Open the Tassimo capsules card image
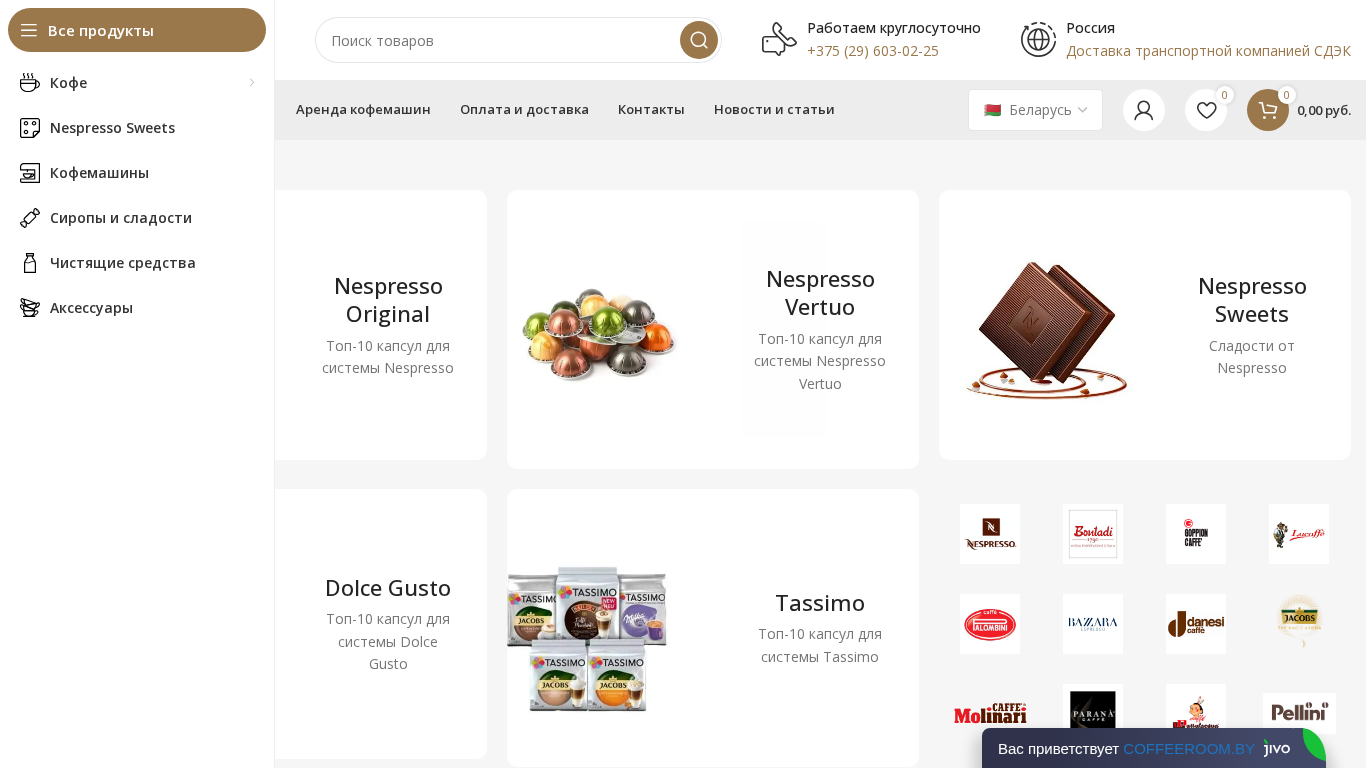 [x=587, y=639]
